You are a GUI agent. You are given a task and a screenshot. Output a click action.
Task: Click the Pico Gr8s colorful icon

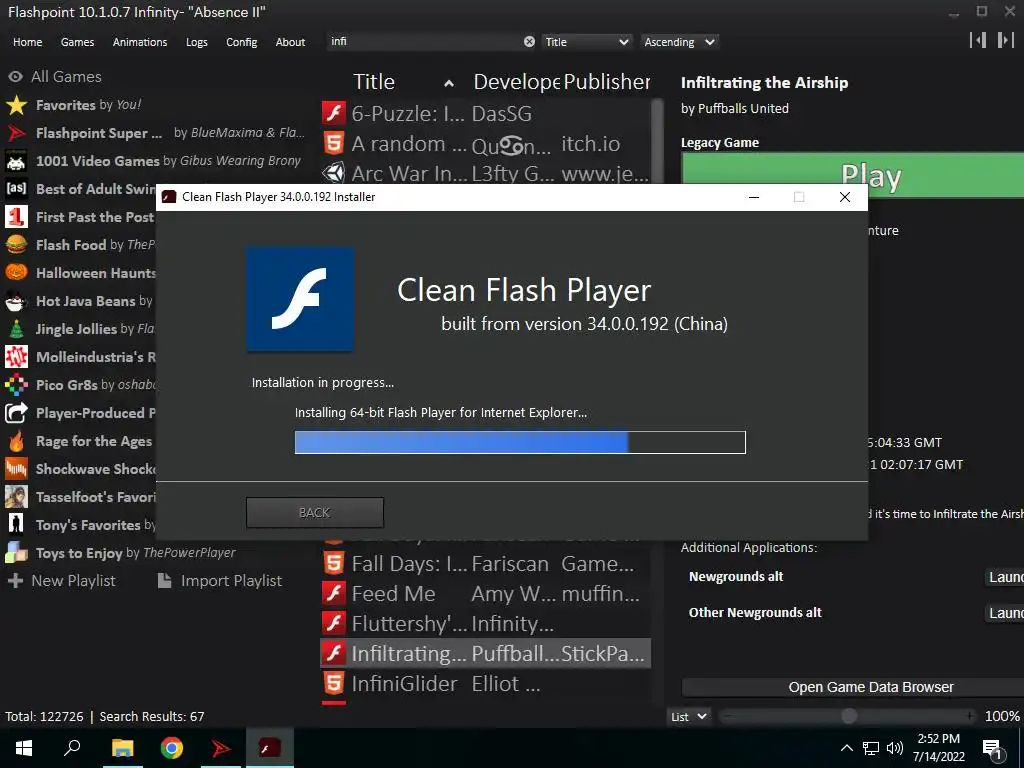click(x=16, y=385)
